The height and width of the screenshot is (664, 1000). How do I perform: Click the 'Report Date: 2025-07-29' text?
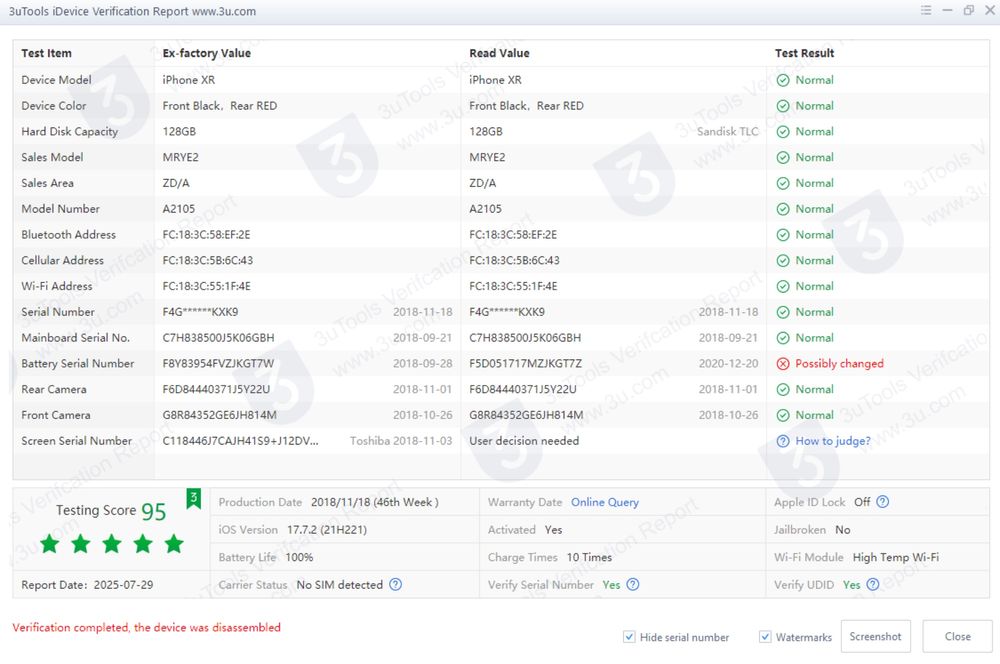[87, 585]
